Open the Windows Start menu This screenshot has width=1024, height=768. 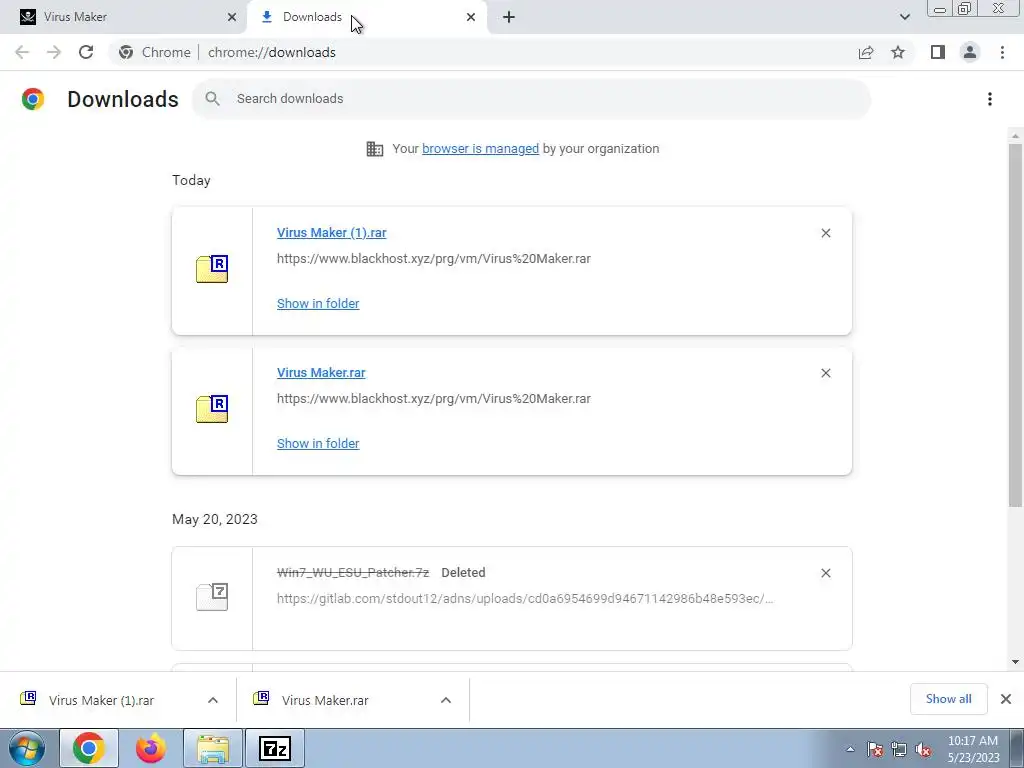pyautogui.click(x=27, y=748)
